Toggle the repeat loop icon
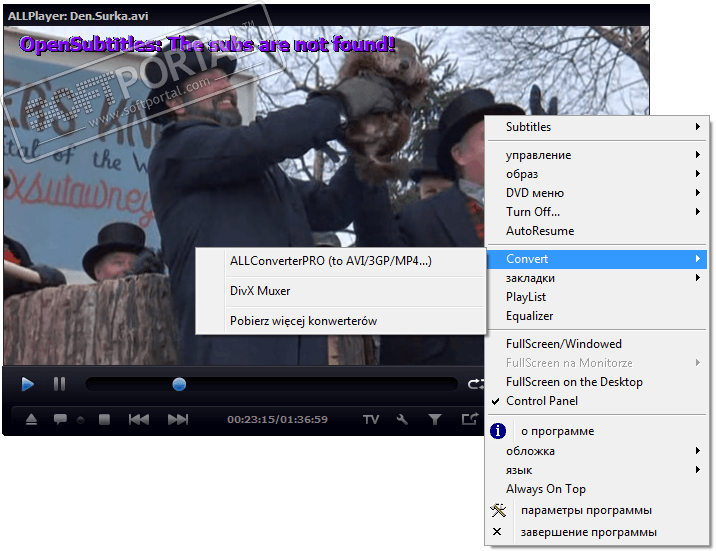The image size is (716, 551). point(476,384)
